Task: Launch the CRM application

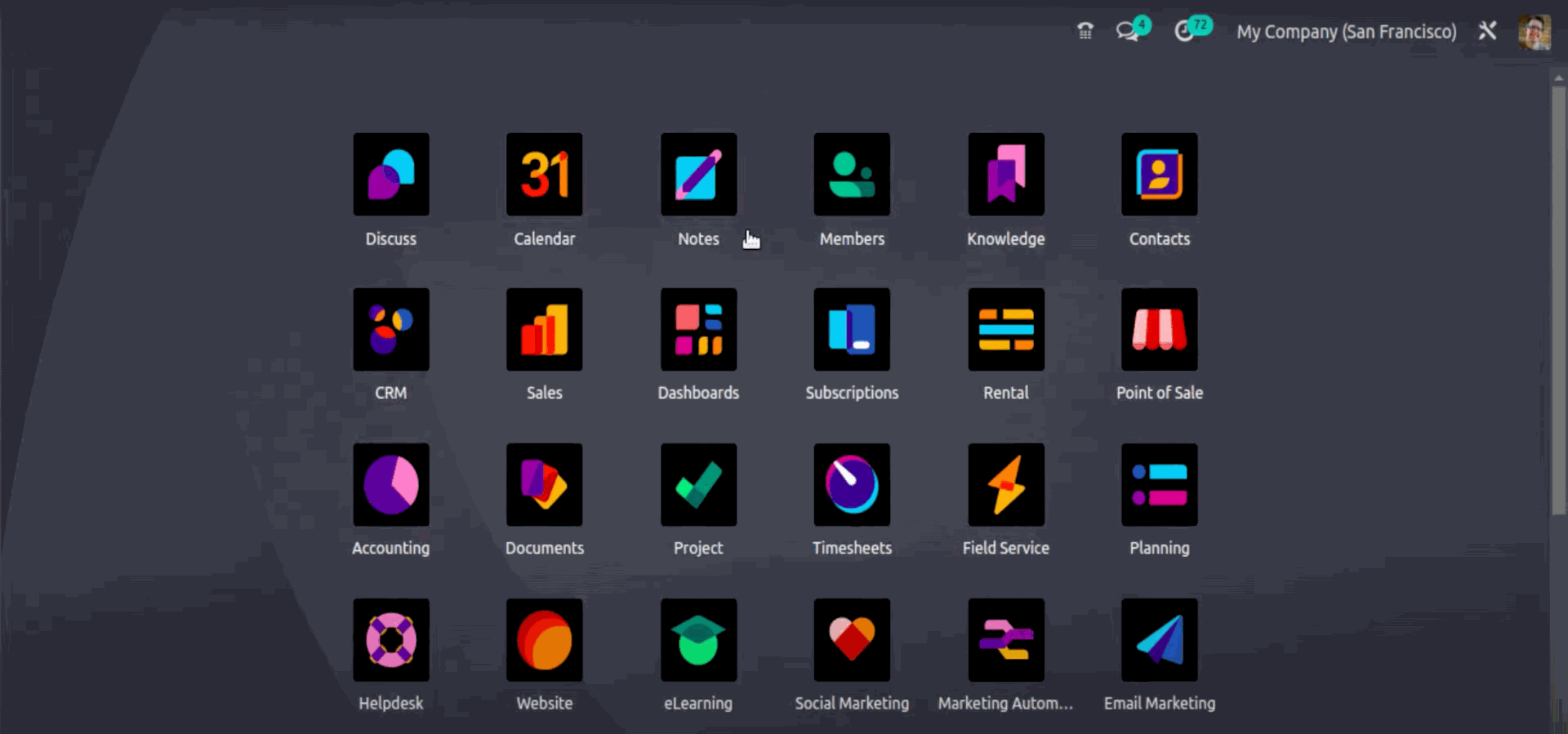Action: click(390, 330)
